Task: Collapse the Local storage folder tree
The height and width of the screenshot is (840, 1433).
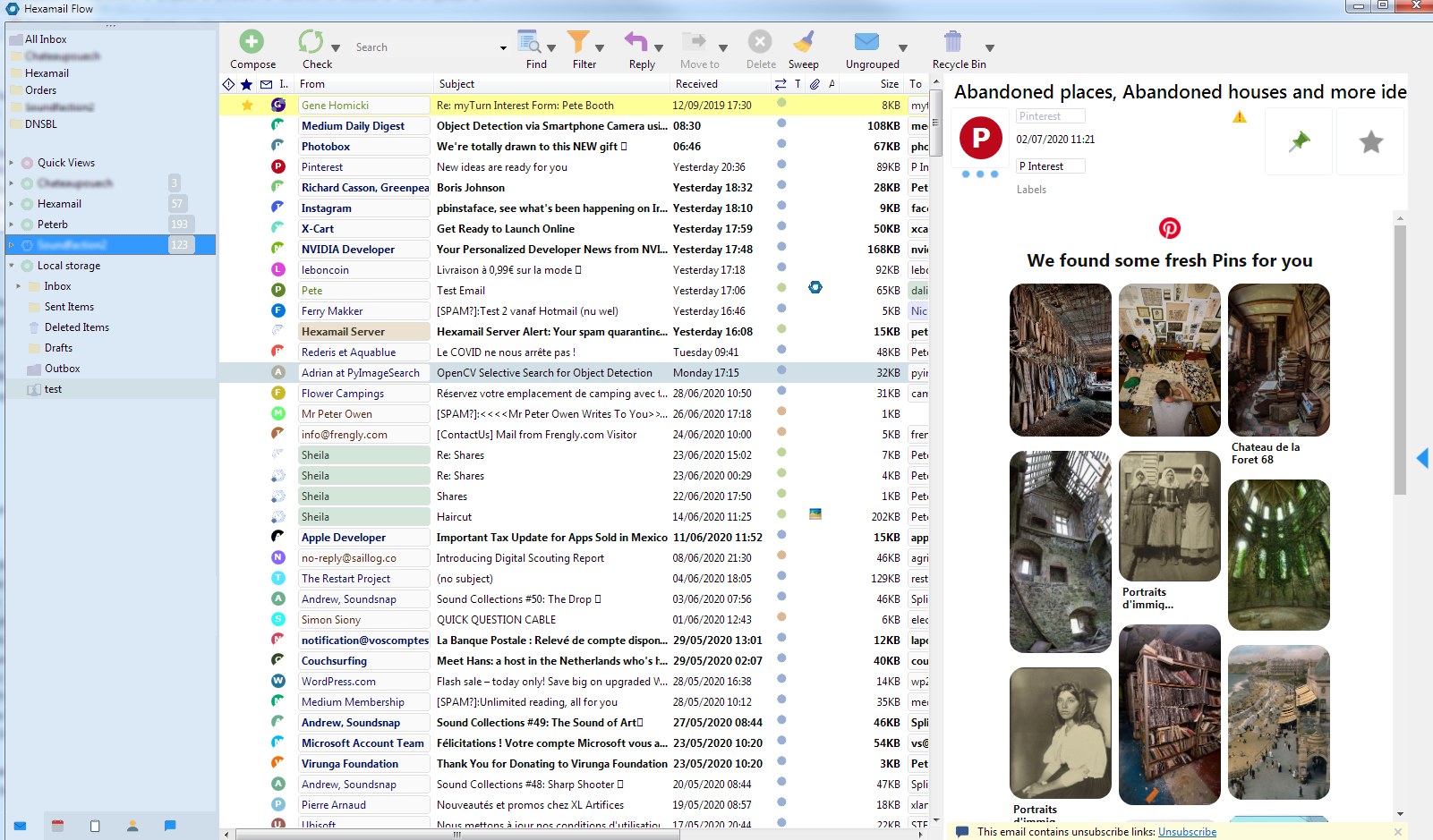Action: (12, 266)
